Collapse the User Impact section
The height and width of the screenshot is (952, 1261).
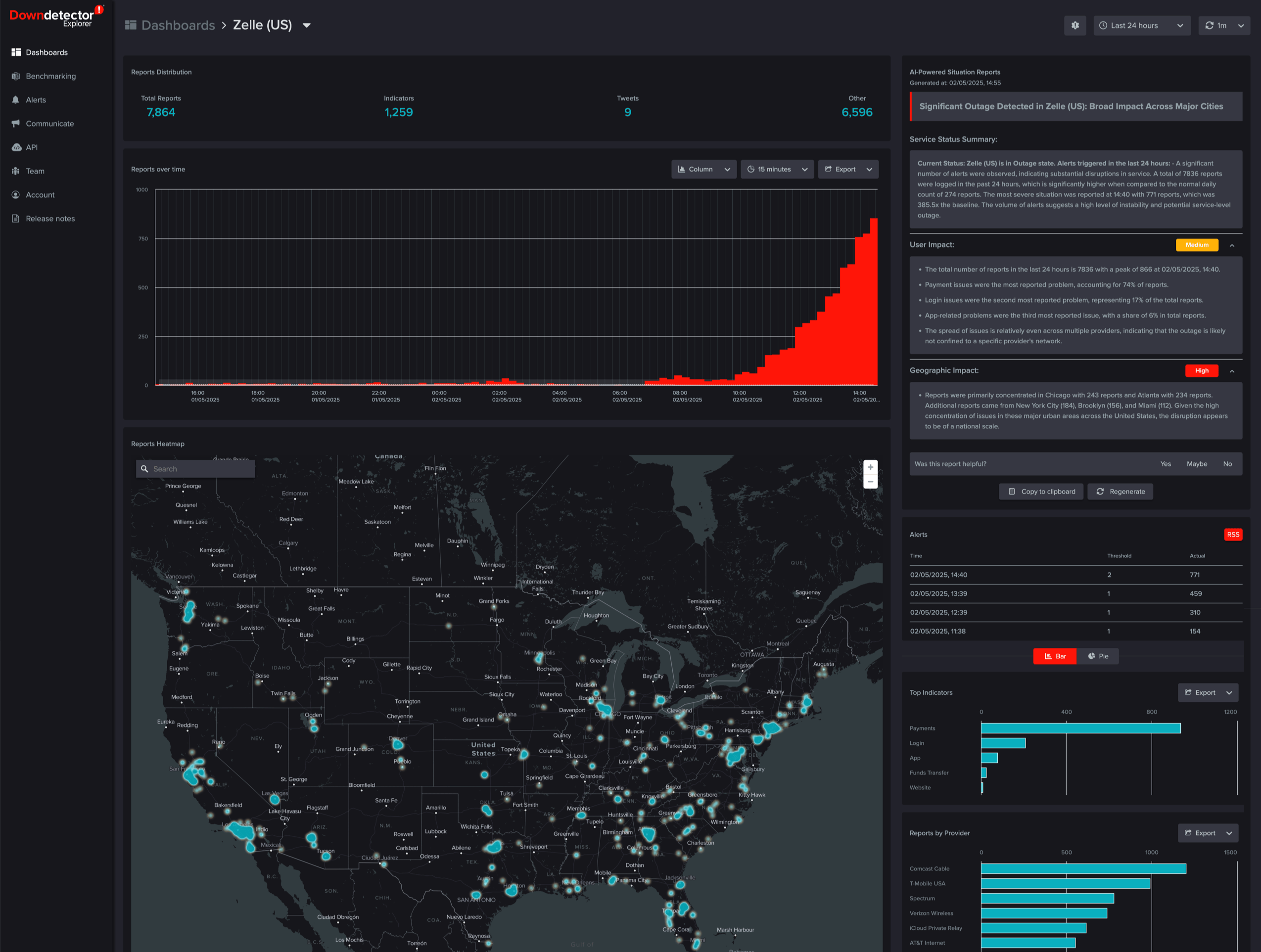click(1232, 245)
